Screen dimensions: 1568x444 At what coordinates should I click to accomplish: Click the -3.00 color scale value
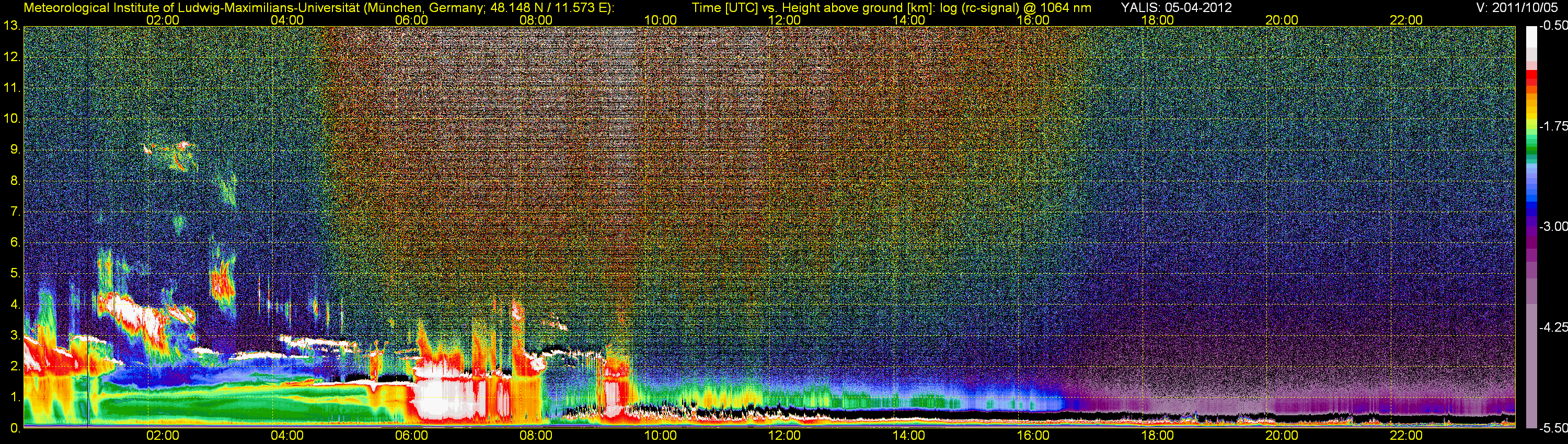1553,226
